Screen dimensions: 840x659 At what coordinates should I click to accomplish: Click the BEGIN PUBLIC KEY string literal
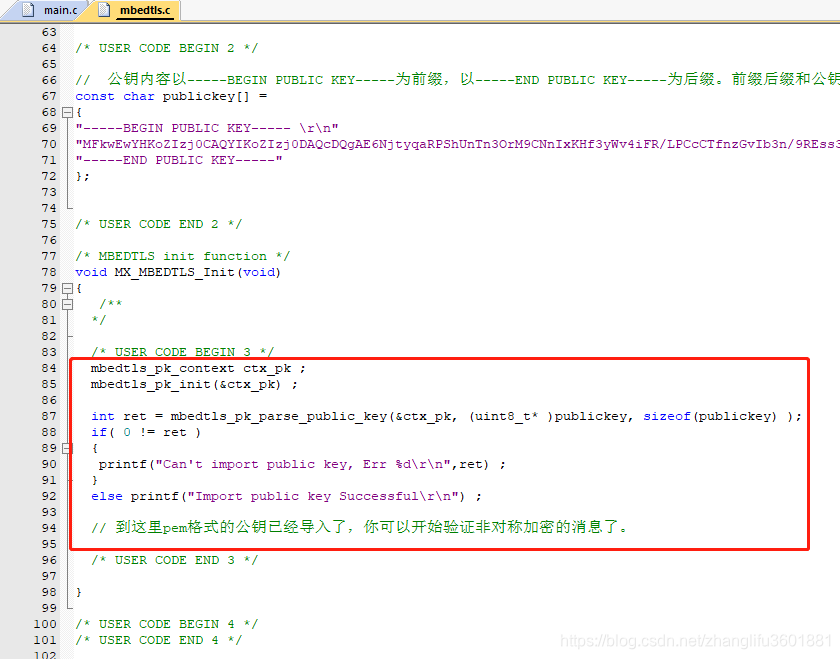pos(207,129)
